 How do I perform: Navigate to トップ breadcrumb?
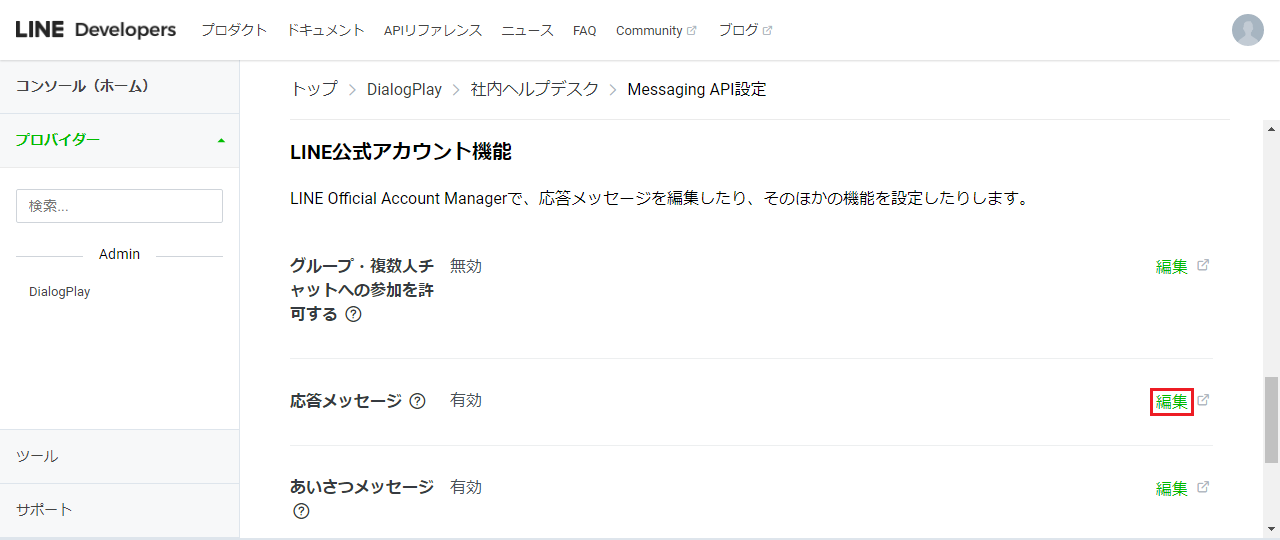[x=314, y=89]
